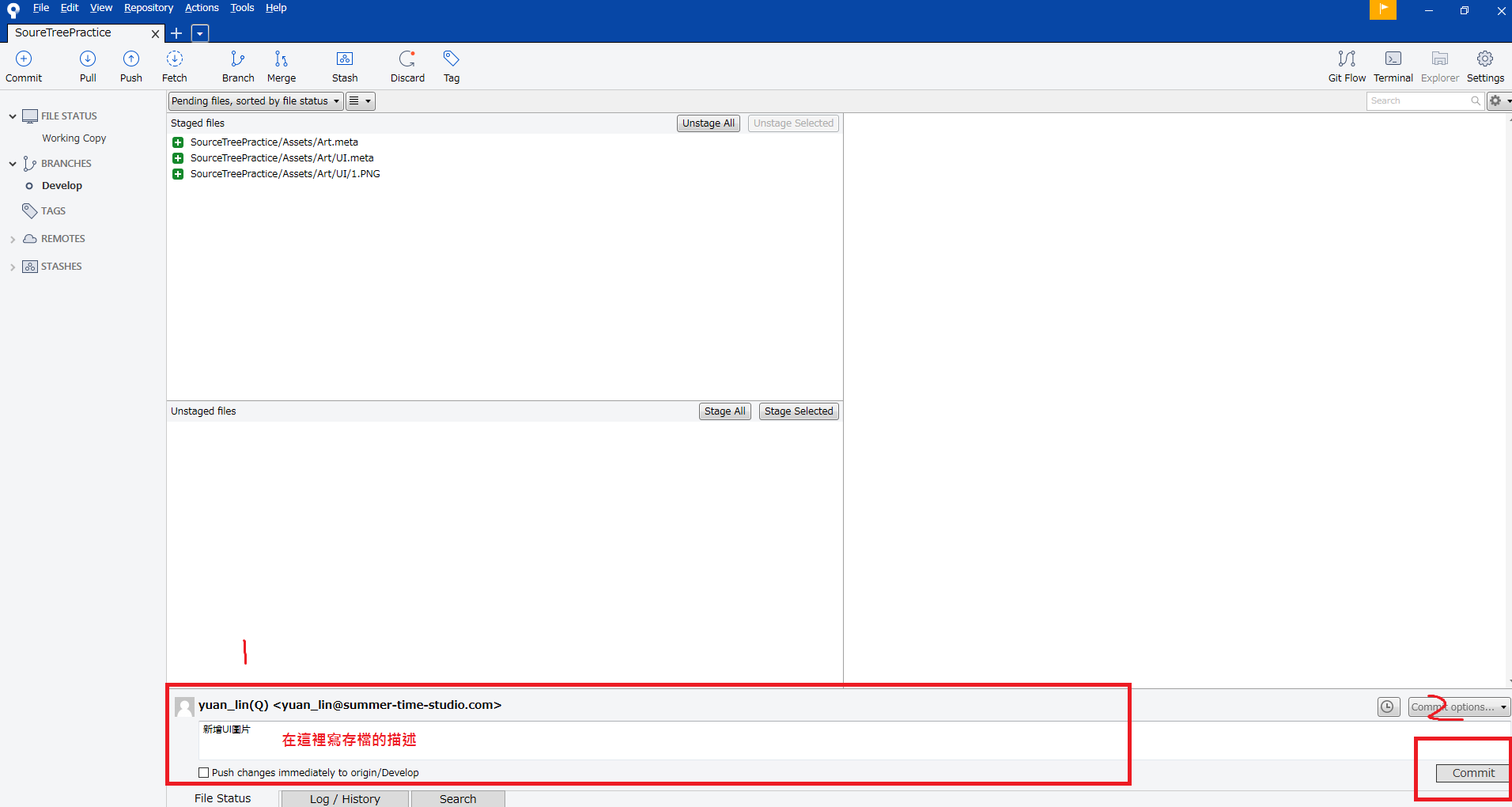Select Working Copy in sidebar
Screen dimensions: 1512x807
pyautogui.click(x=74, y=138)
